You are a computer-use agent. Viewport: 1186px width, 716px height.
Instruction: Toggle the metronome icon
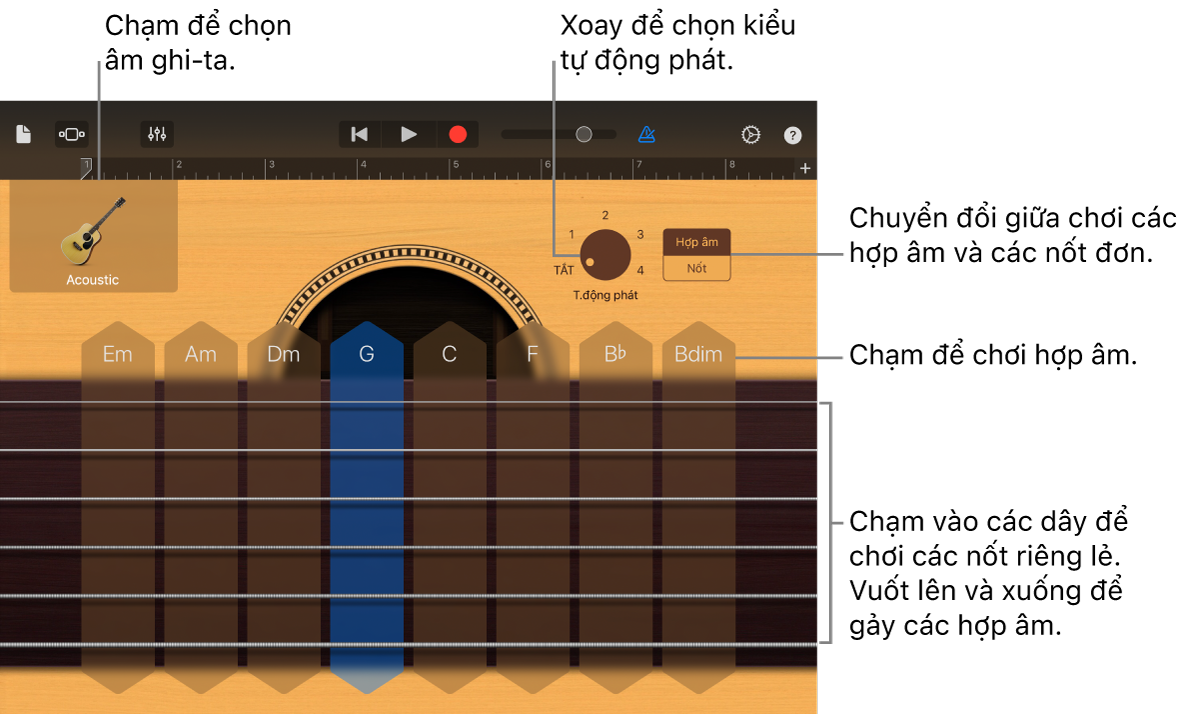647,134
